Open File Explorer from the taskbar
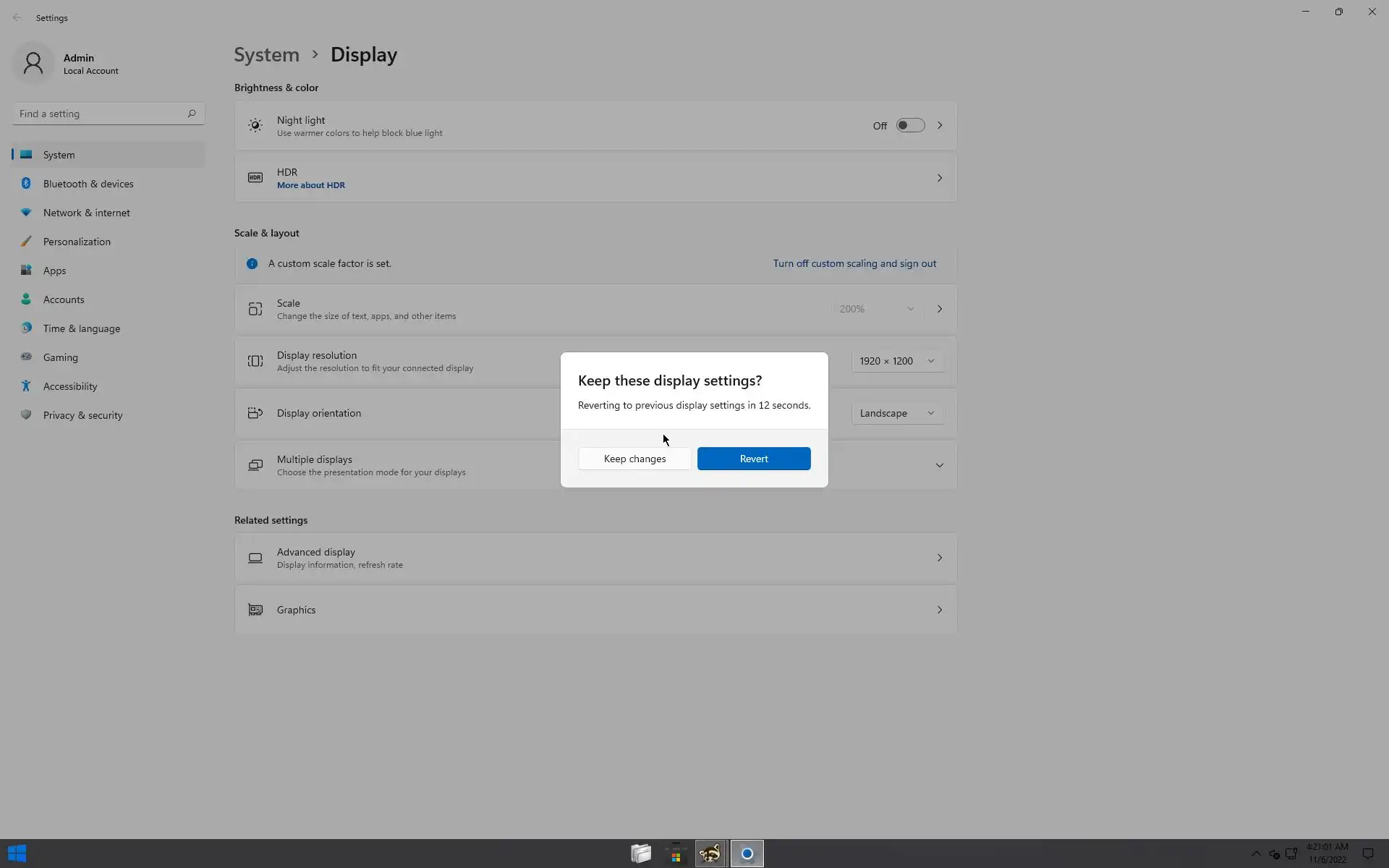The height and width of the screenshot is (868, 1389). point(641,854)
